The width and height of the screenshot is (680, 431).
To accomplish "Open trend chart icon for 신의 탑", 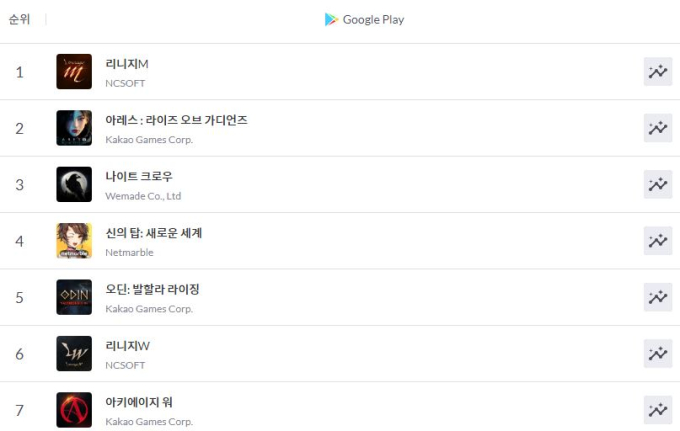I will click(x=657, y=241).
